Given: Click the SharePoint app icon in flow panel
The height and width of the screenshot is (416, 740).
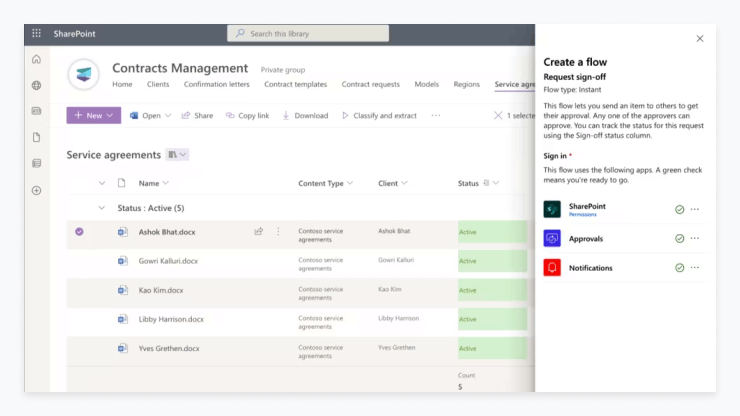Looking at the screenshot, I should click(x=552, y=209).
